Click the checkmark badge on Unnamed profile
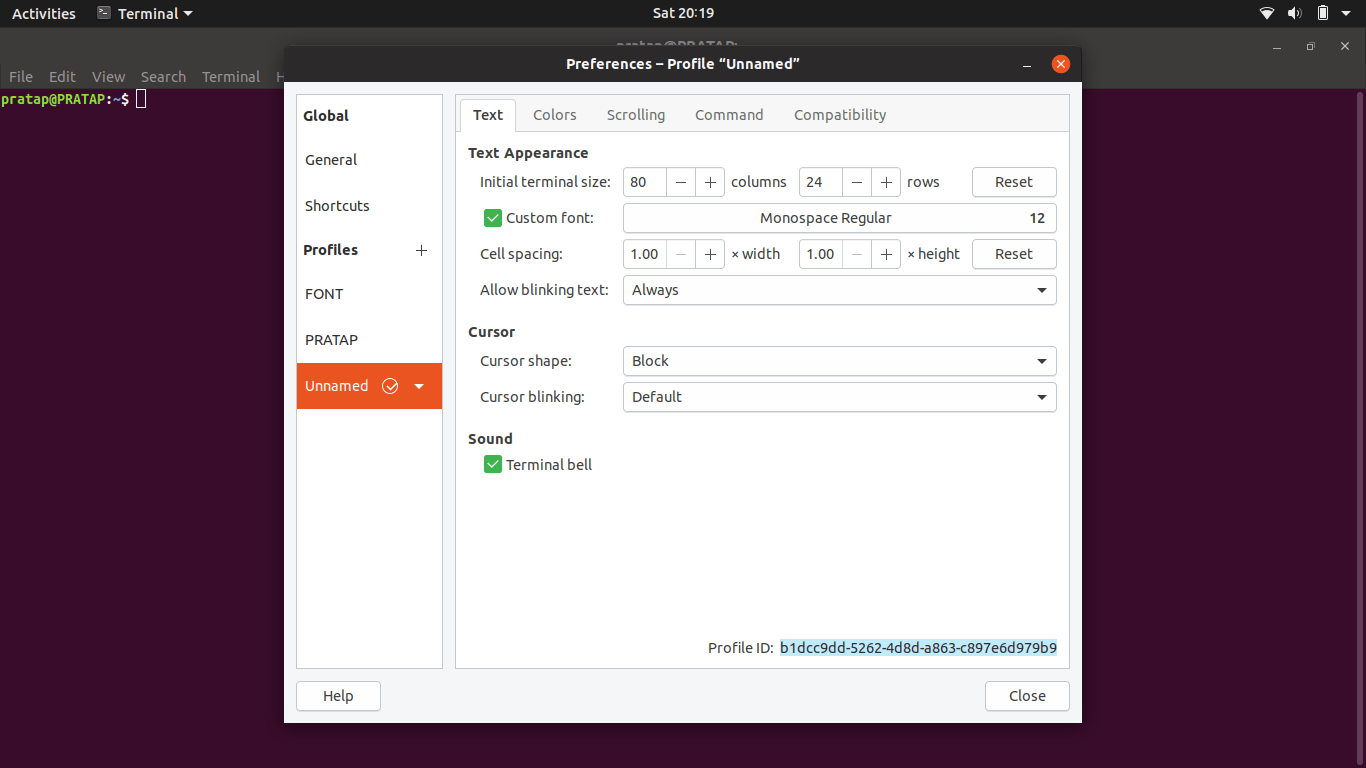 (390, 386)
